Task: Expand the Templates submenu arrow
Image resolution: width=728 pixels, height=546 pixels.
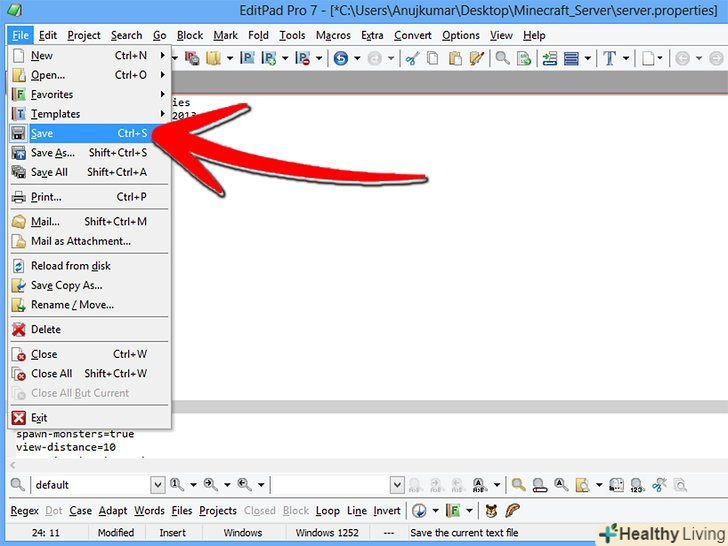Action: pyautogui.click(x=162, y=114)
